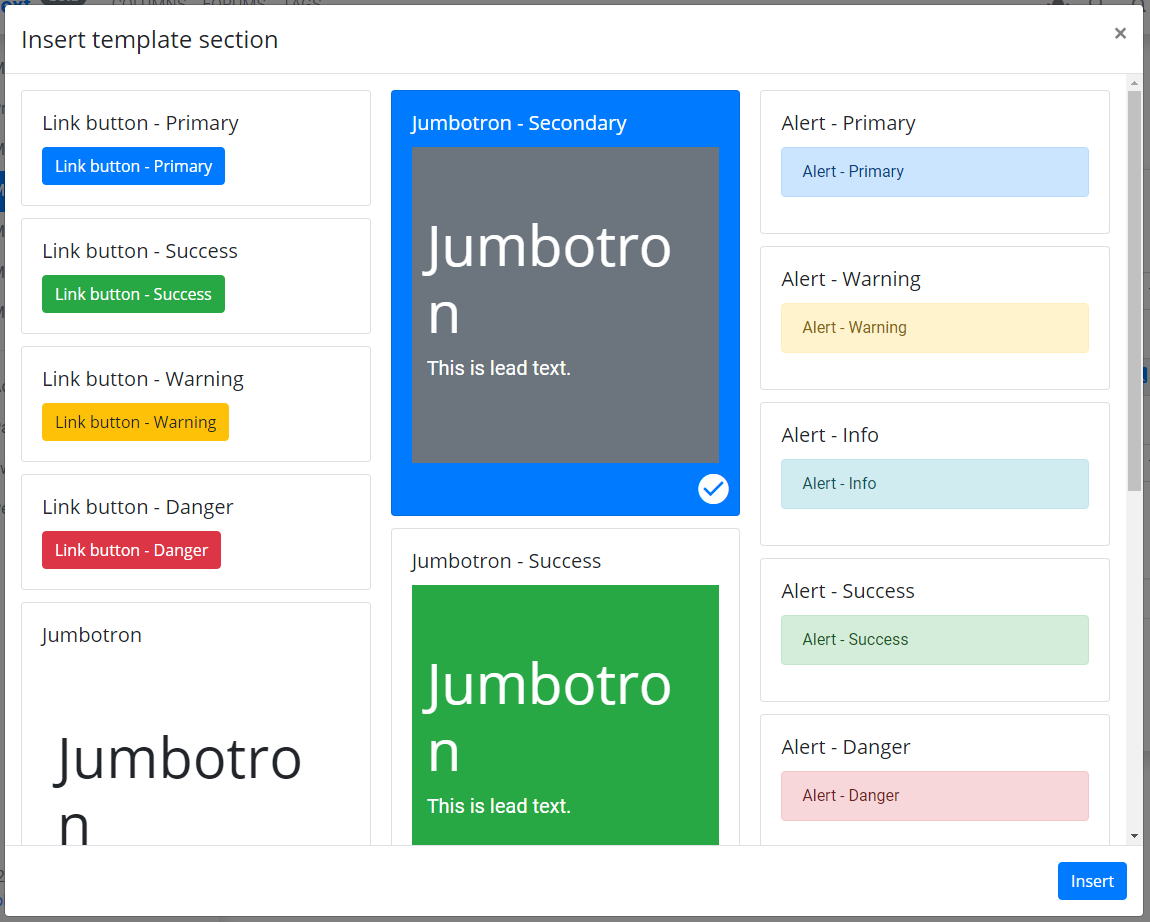The height and width of the screenshot is (922, 1150).
Task: Click the 'Link button - Danger' card heading
Action: tap(137, 507)
